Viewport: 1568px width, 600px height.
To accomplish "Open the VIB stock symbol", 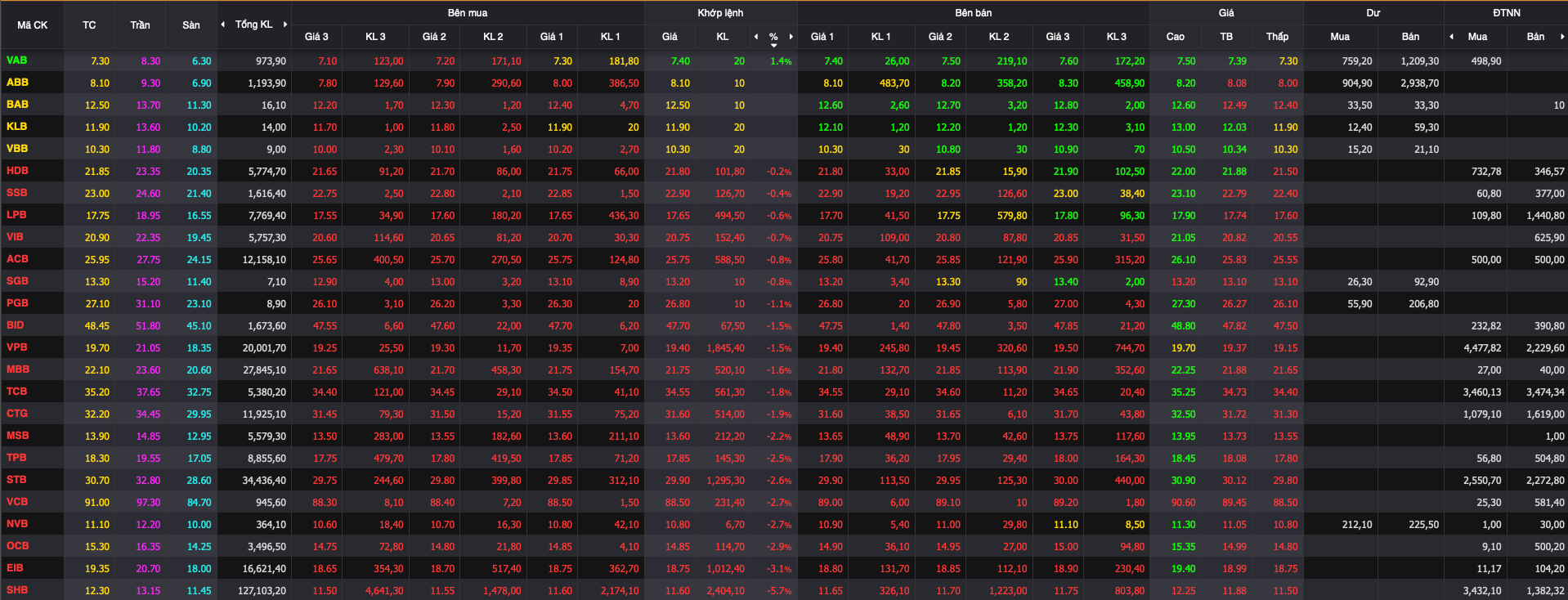I will coord(15,237).
